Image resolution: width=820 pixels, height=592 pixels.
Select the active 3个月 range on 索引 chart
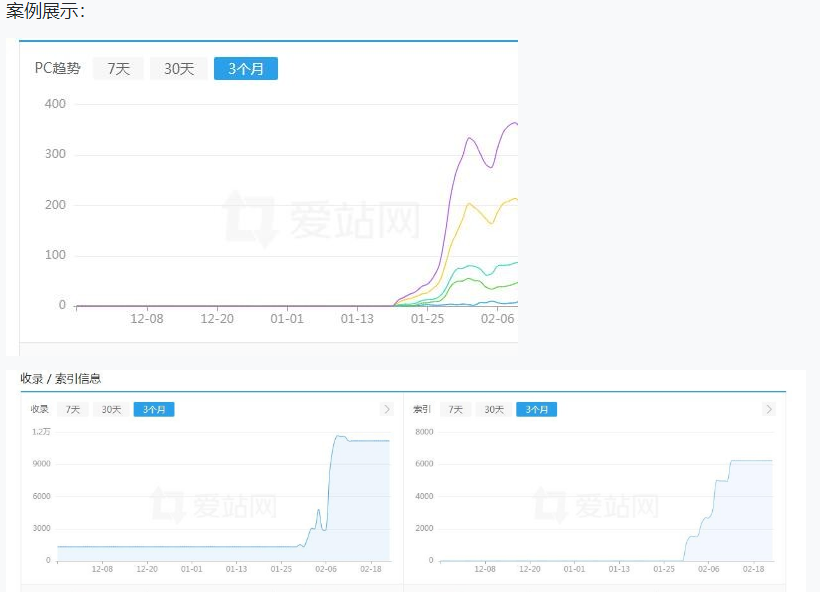535,409
